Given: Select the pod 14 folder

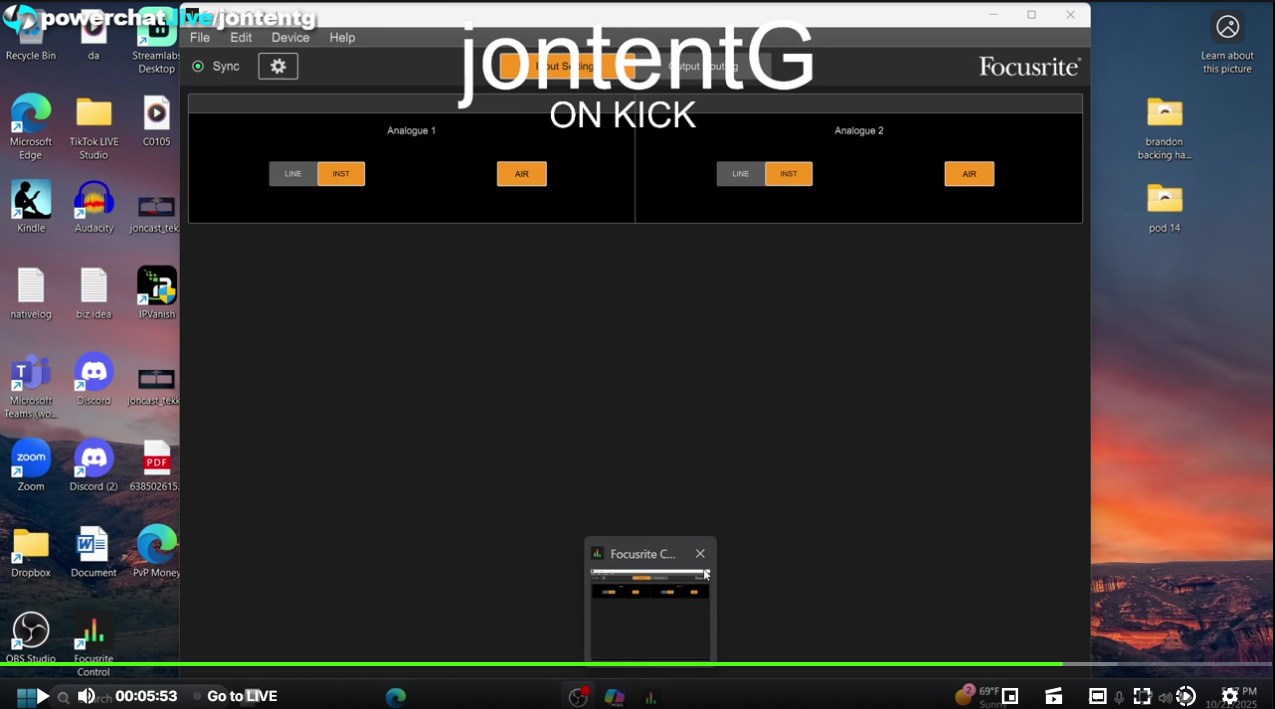Looking at the screenshot, I should [1165, 207].
